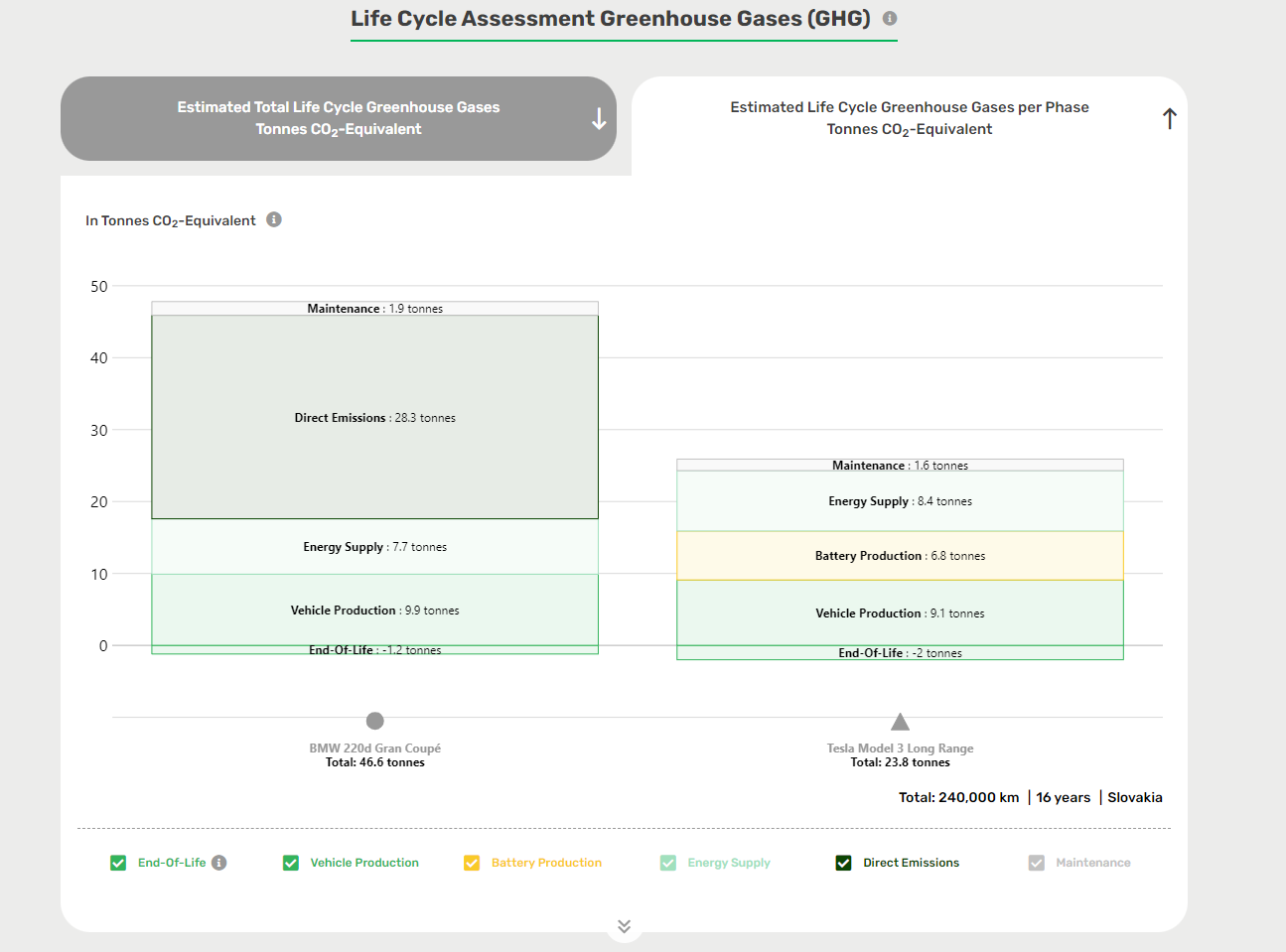Expand panel with double chevron at bottom
Image resolution: width=1286 pixels, height=952 pixels.
624,926
